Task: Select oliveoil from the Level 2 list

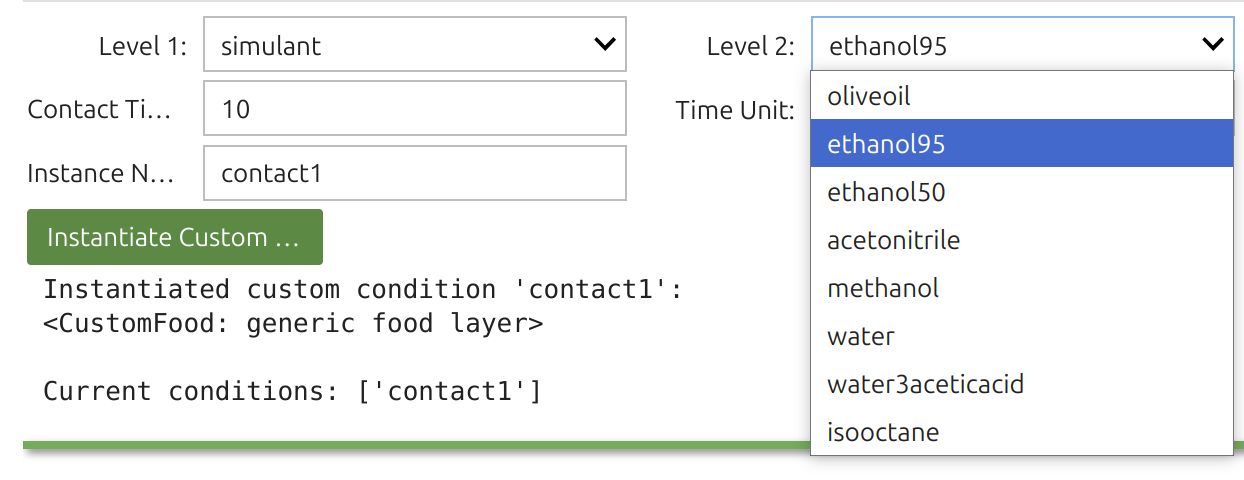Action: [x=1021, y=96]
